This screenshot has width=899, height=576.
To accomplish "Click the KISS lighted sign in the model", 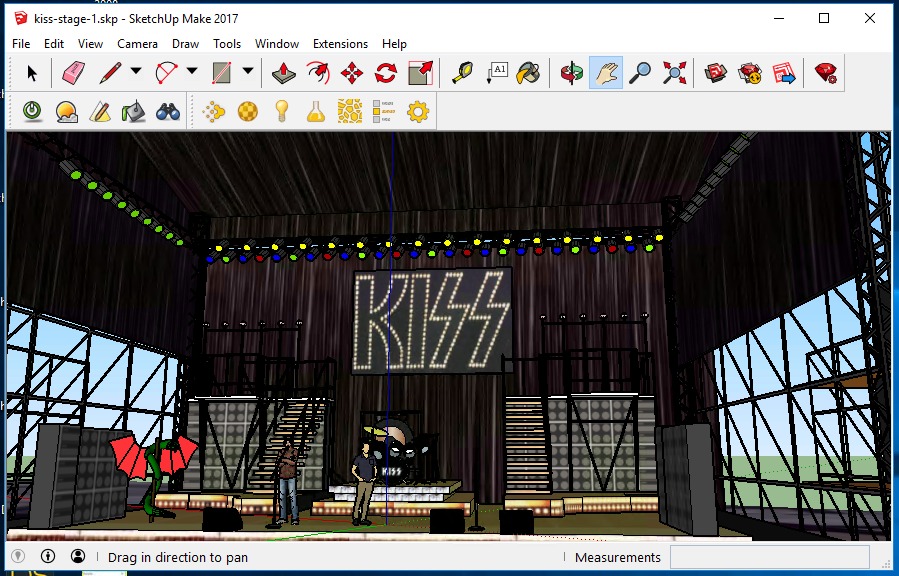I will click(432, 321).
